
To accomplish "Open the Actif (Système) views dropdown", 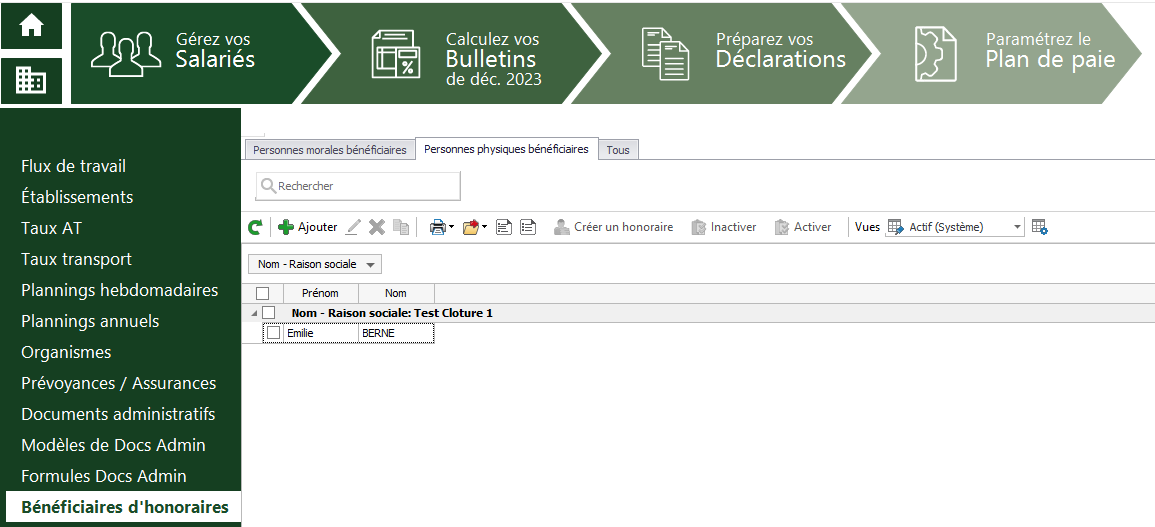I will (955, 228).
